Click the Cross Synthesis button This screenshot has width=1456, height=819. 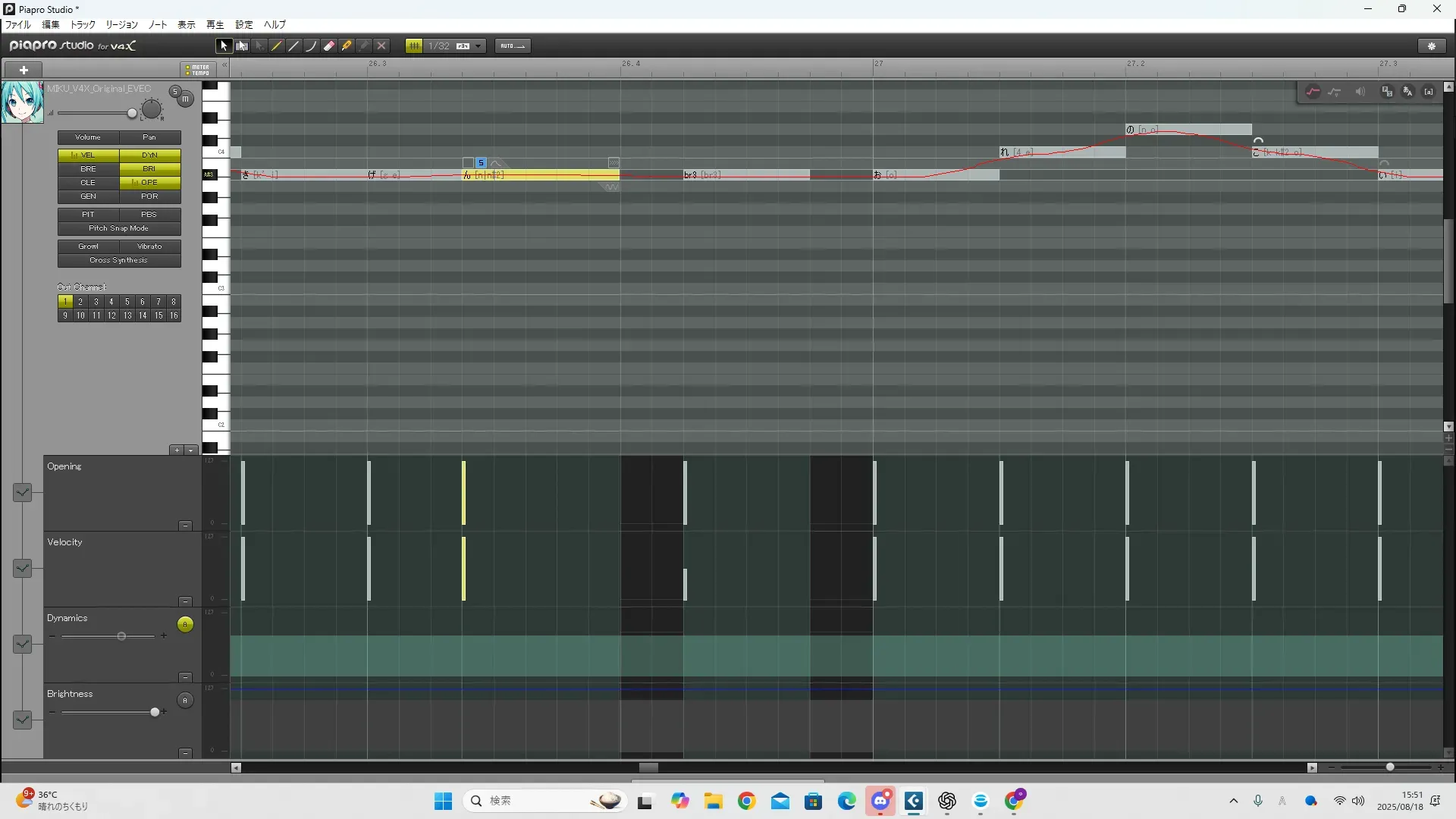119,260
